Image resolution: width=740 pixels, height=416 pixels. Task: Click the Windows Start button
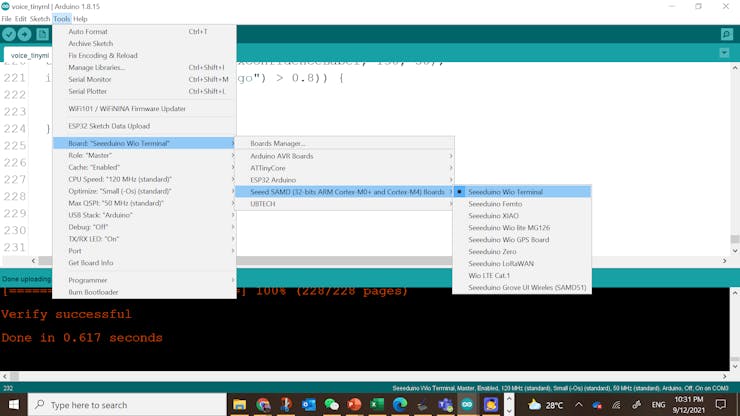click(14, 405)
